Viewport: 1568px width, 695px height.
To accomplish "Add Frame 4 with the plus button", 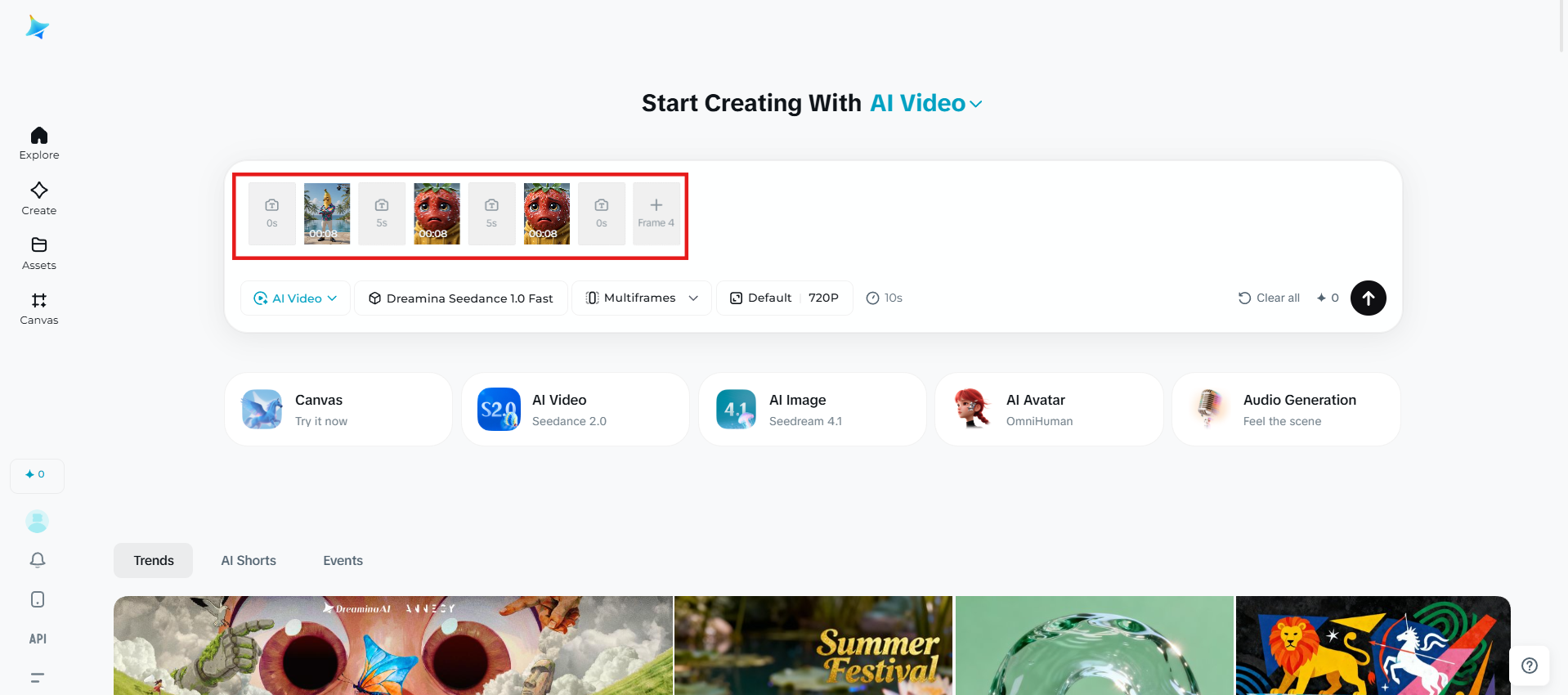I will click(x=656, y=213).
